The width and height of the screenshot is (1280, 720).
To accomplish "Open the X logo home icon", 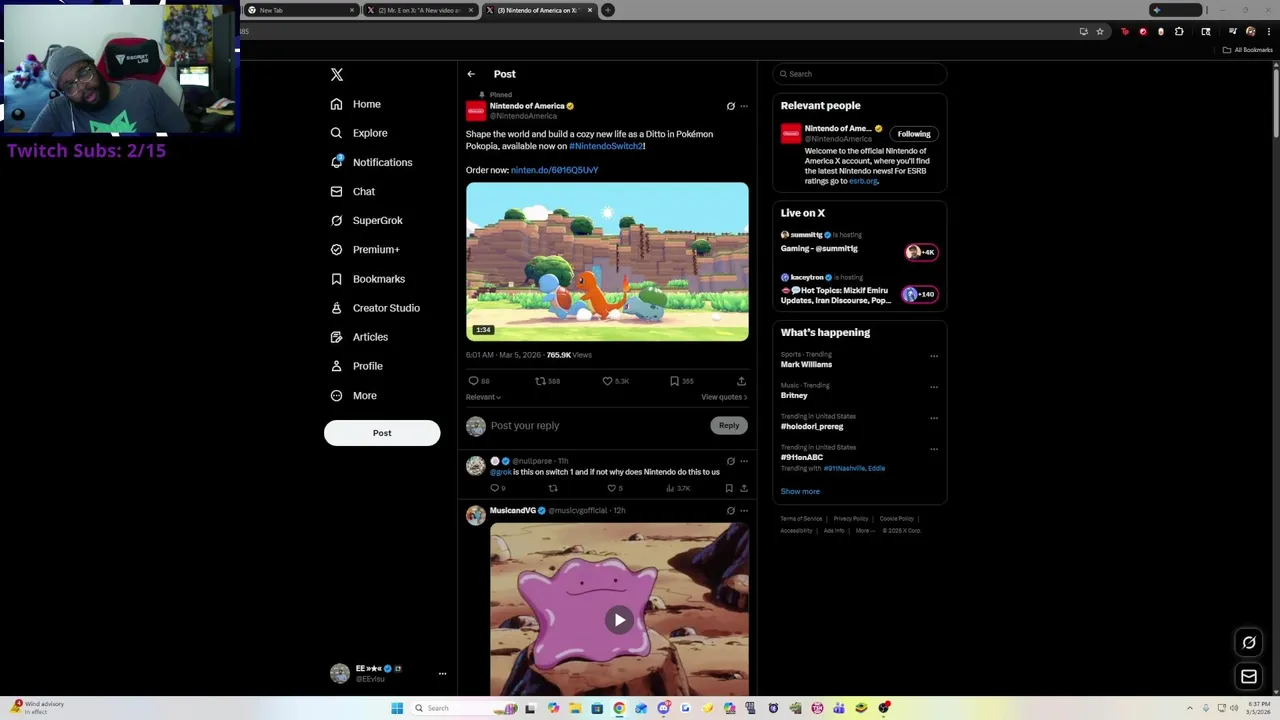I will [x=337, y=75].
